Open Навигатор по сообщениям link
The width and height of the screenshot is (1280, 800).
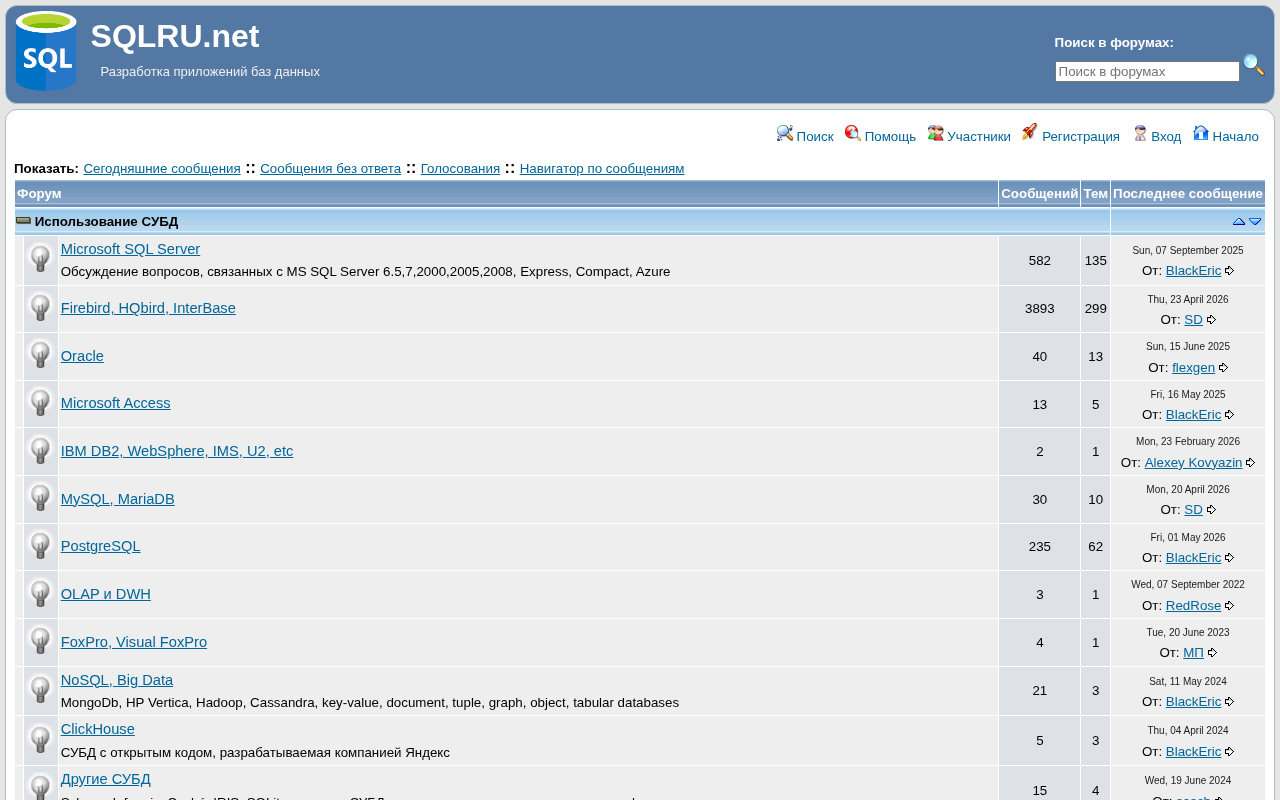click(x=602, y=168)
